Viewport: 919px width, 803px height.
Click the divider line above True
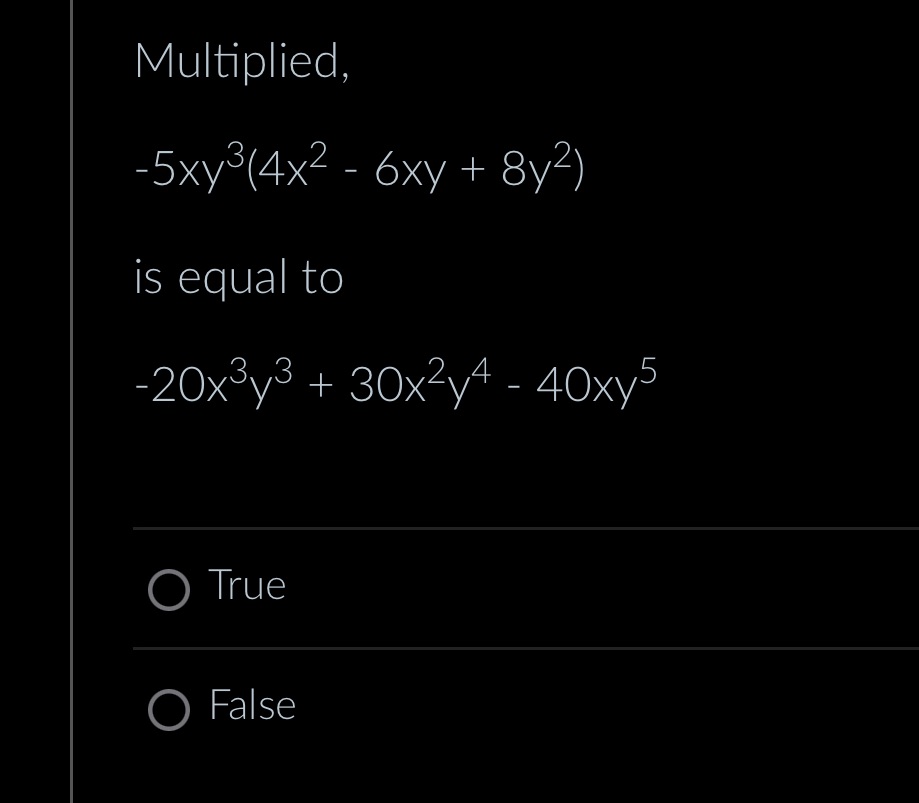(450, 528)
